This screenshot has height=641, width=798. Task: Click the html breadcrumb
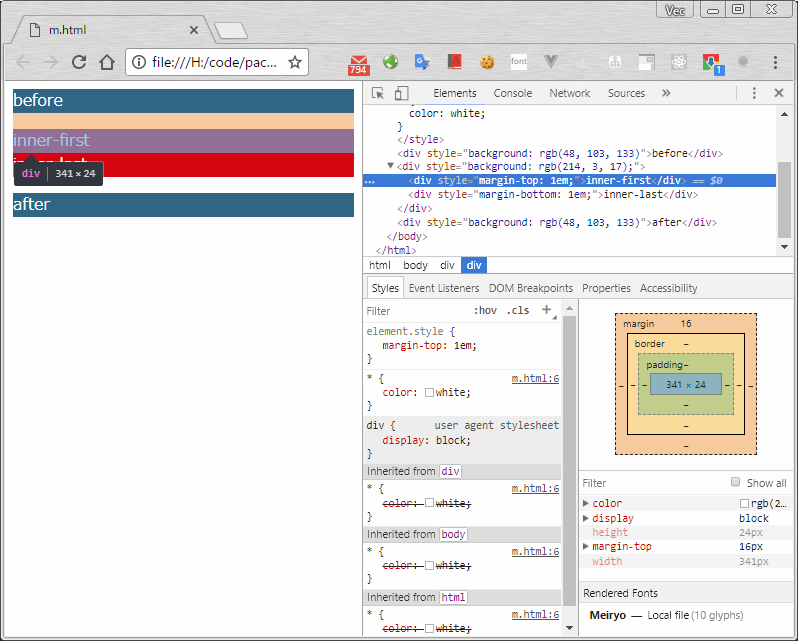click(380, 265)
